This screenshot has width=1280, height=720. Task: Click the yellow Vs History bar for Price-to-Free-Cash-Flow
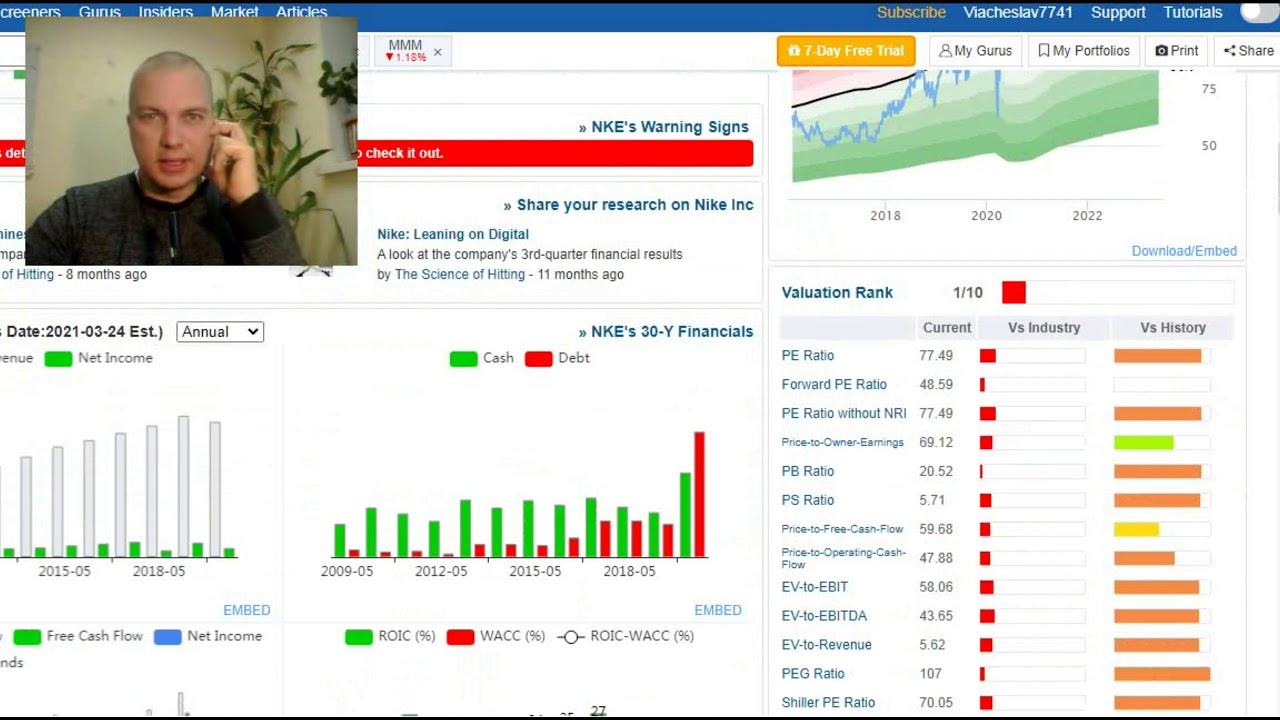pyautogui.click(x=1137, y=530)
